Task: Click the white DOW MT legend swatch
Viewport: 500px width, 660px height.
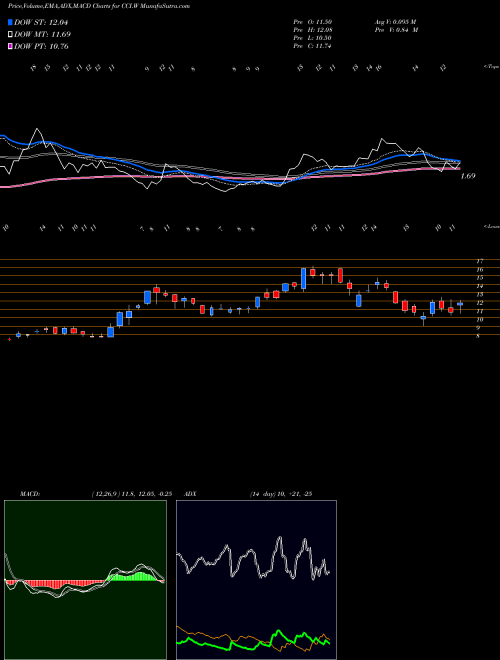Action: [10, 35]
